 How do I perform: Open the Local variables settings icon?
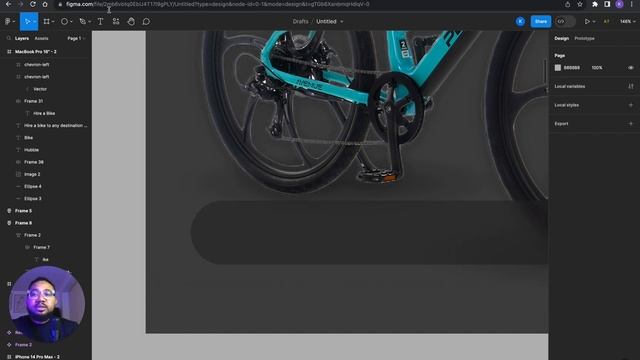click(631, 87)
